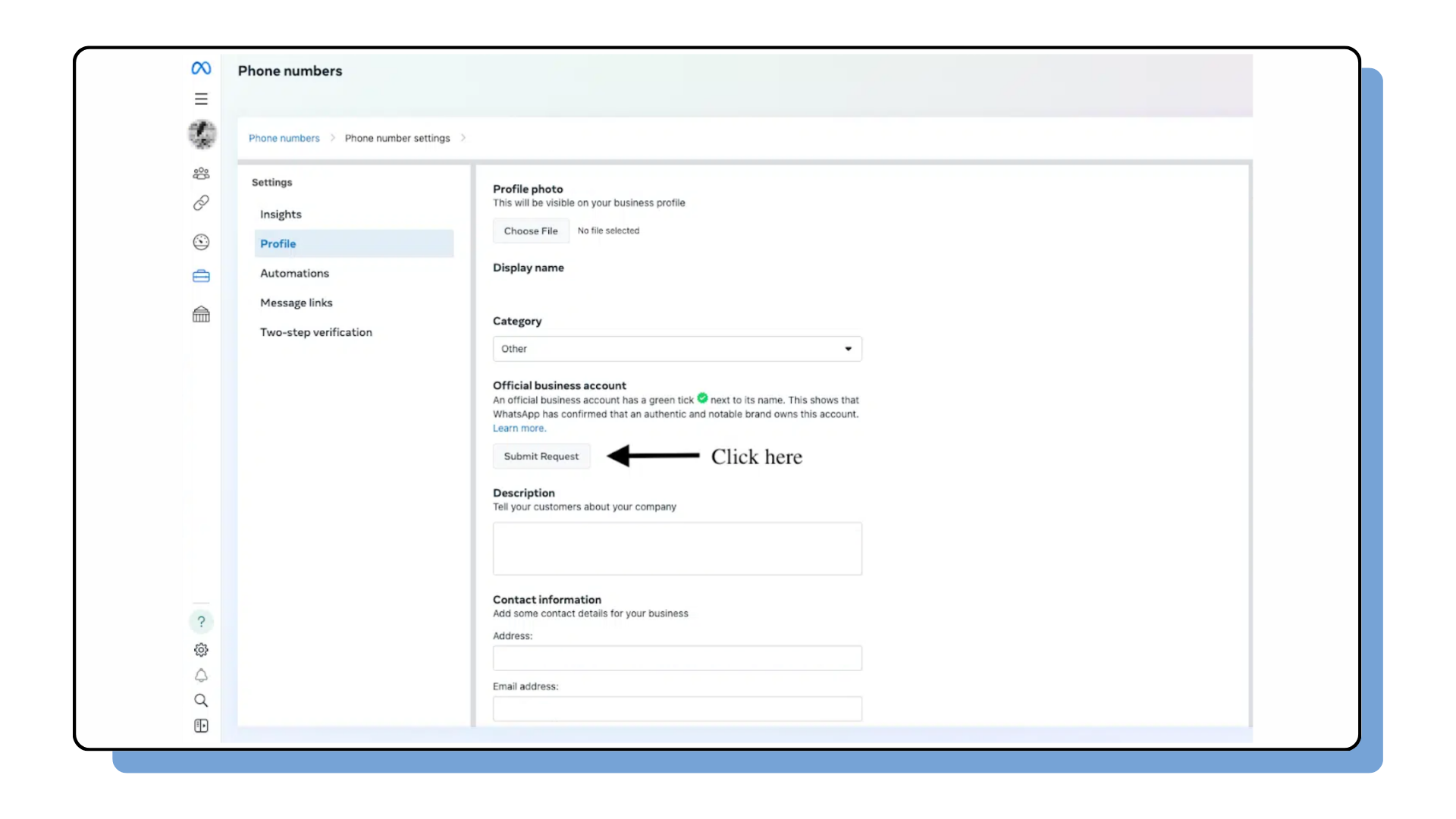
Task: Open the Profile settings menu item
Action: [278, 243]
